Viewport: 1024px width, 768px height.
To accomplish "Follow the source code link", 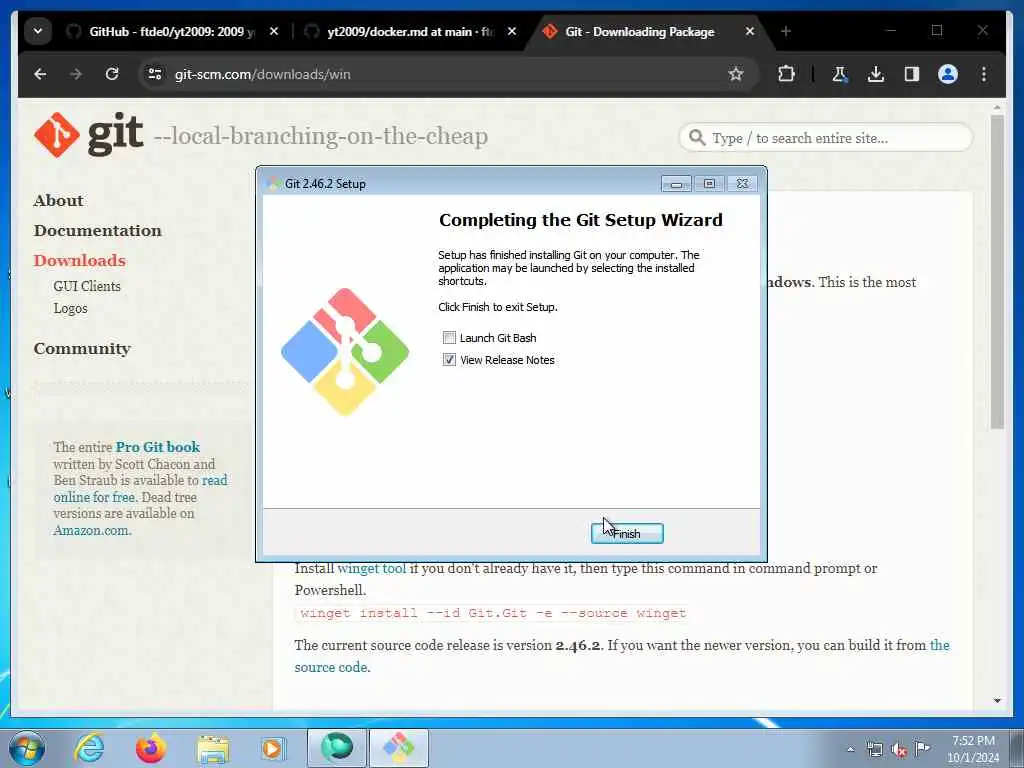I will (x=330, y=667).
